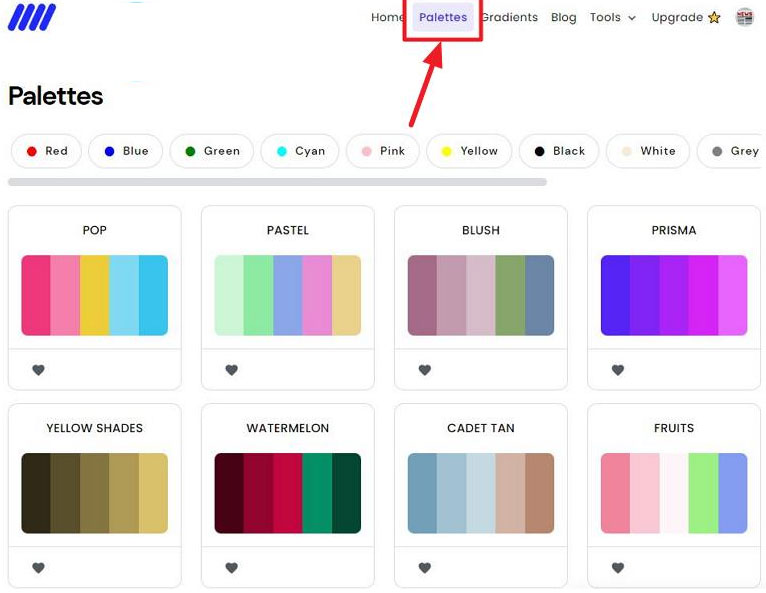Favorite the PRISMA palette heart
The height and width of the screenshot is (593, 766).
(618, 370)
